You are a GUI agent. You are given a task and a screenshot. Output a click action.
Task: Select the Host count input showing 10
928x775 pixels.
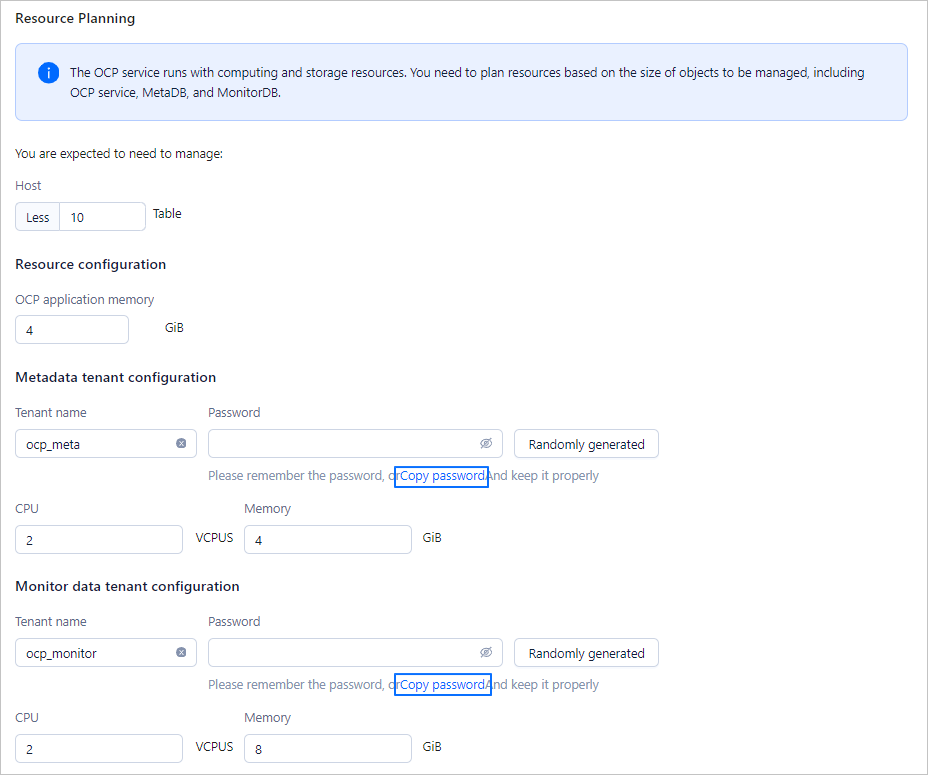100,216
